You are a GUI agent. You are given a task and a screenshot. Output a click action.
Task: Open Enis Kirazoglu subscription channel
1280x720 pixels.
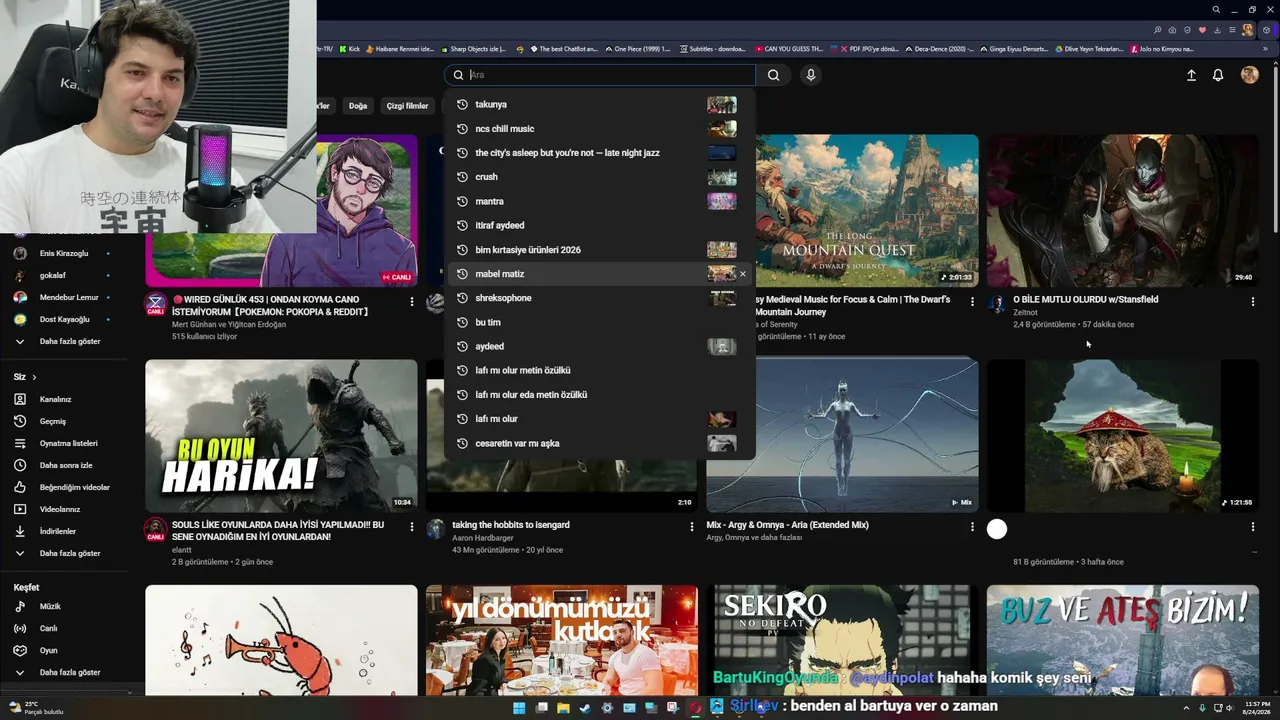64,254
